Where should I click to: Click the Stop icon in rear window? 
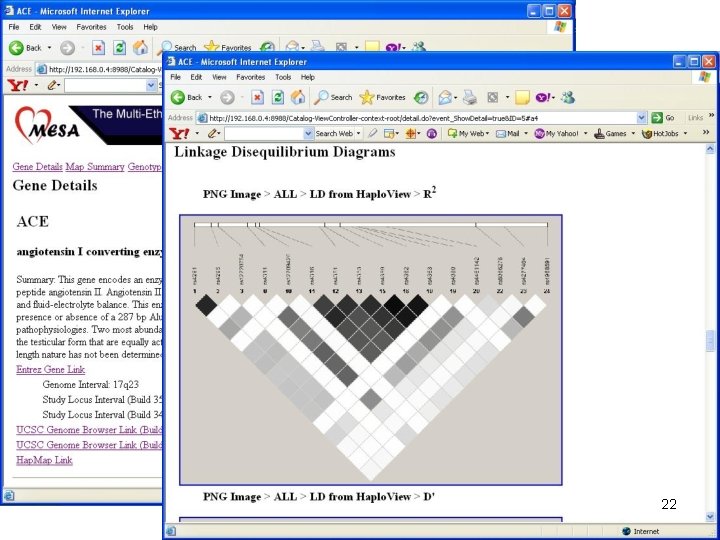pos(98,48)
